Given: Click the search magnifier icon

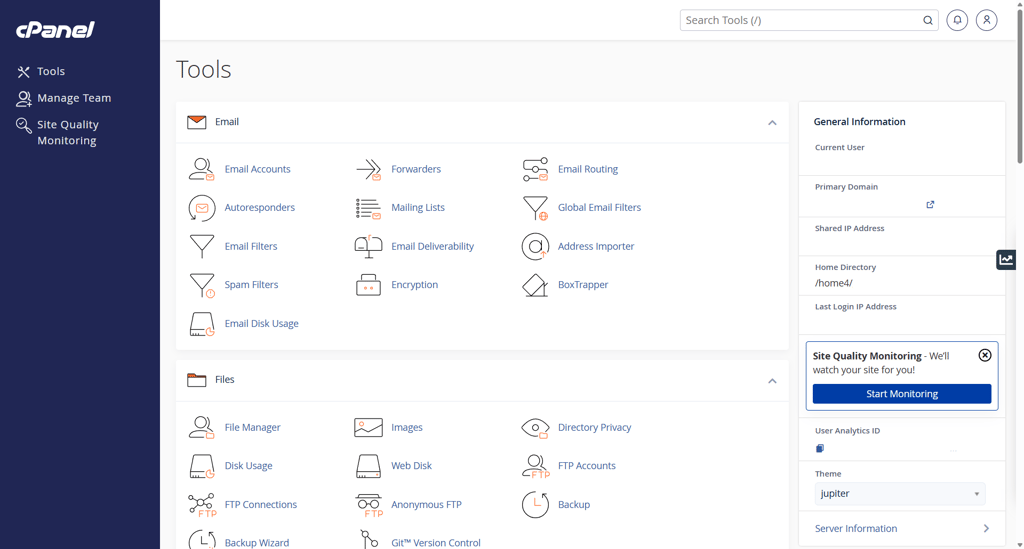Looking at the screenshot, I should (x=927, y=20).
